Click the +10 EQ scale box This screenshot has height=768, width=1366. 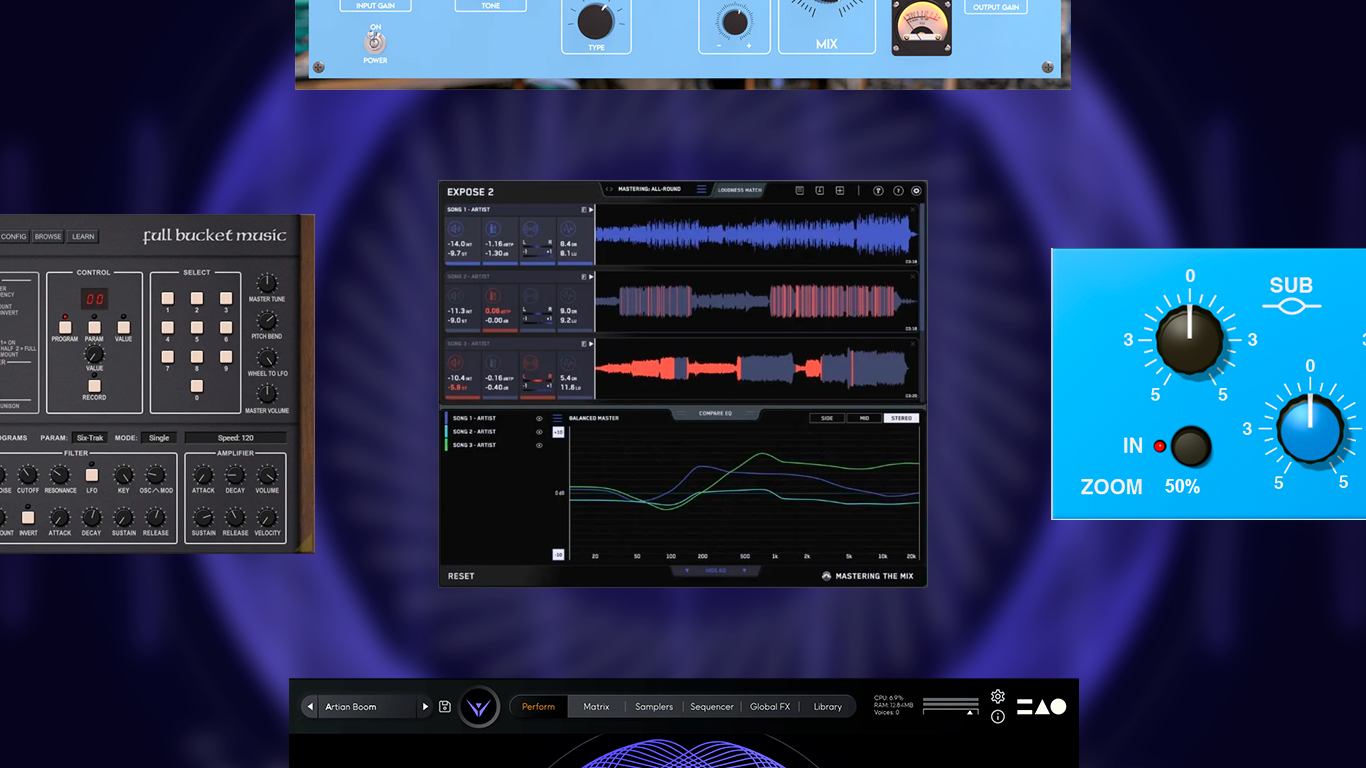tap(558, 432)
